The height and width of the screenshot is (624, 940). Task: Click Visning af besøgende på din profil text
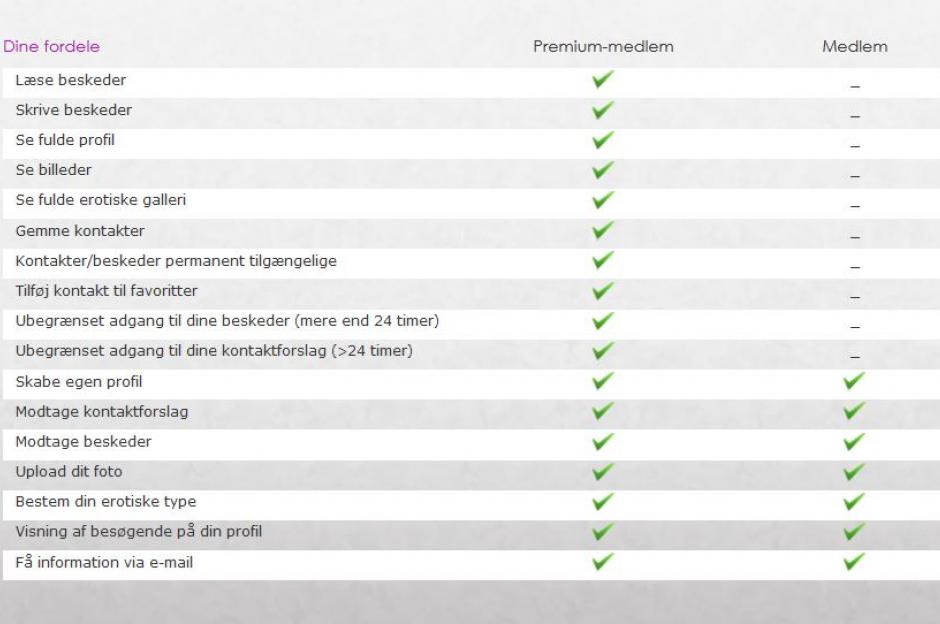[139, 531]
